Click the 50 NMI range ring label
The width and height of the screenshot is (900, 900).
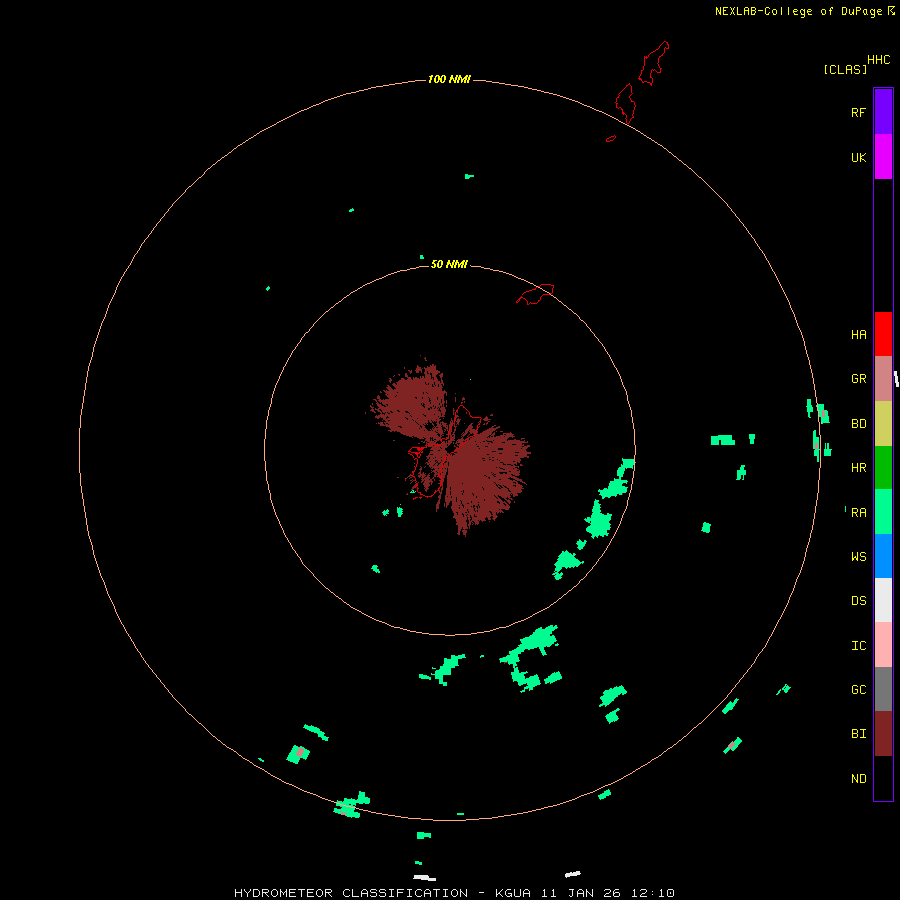point(449,264)
